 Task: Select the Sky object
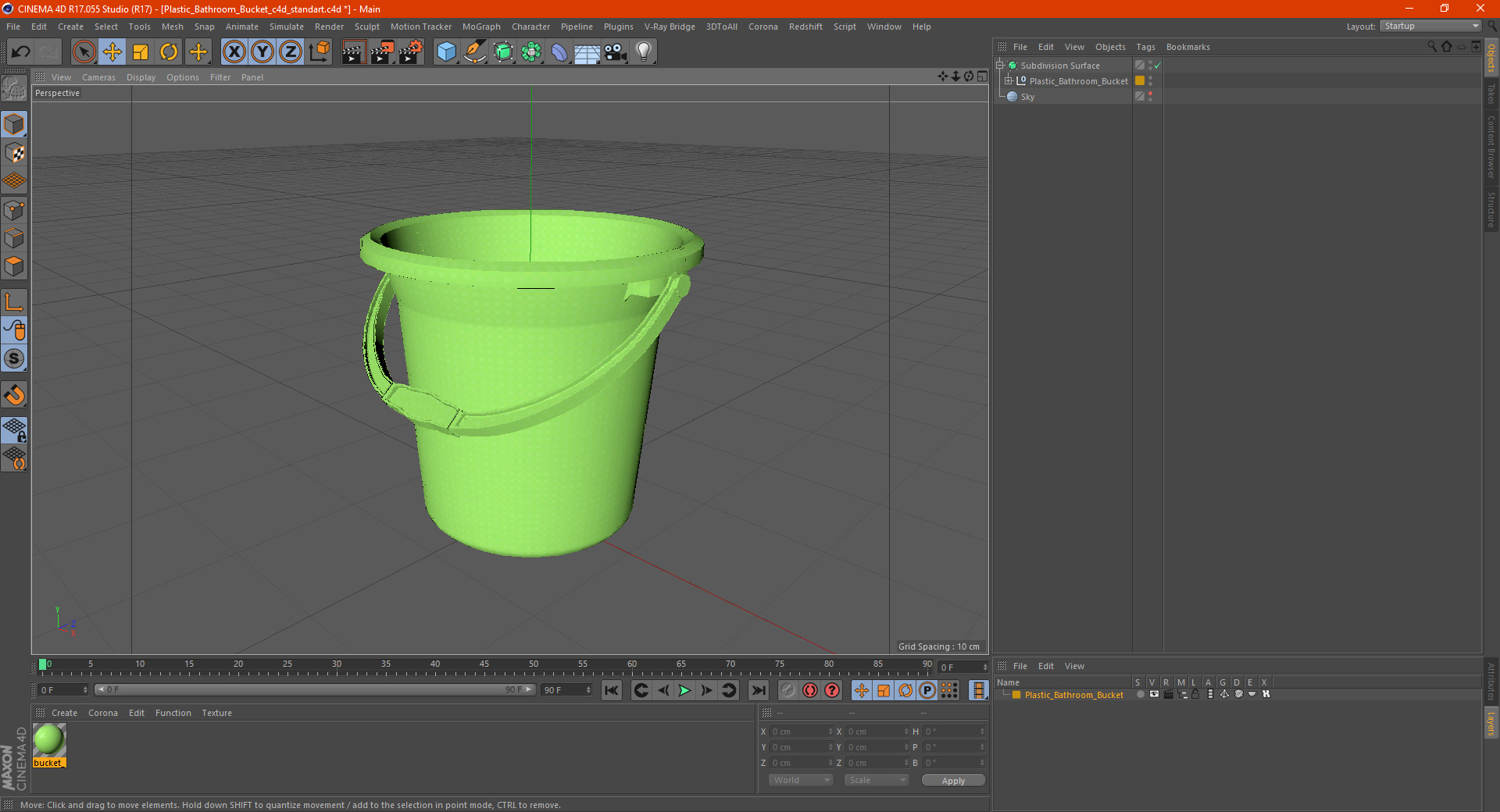[1027, 97]
